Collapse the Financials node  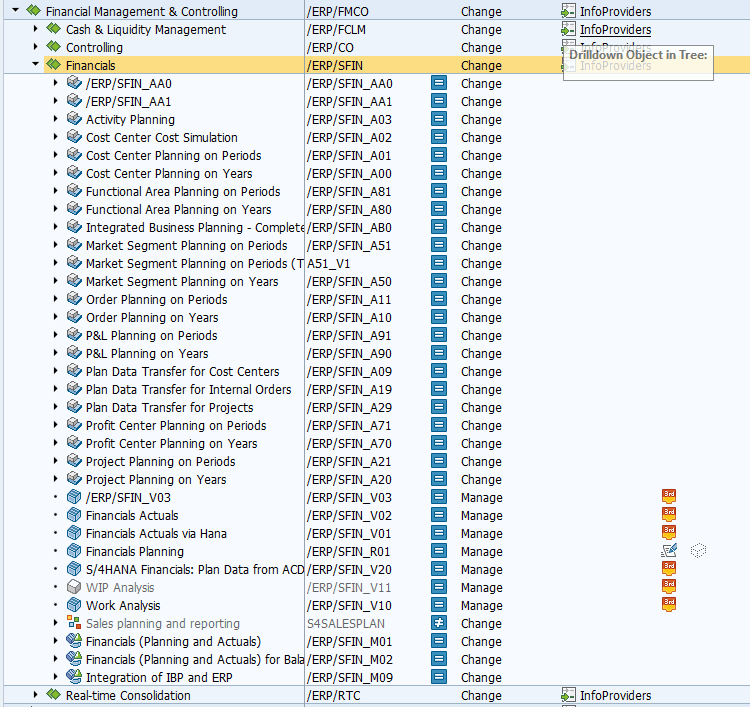coord(35,64)
